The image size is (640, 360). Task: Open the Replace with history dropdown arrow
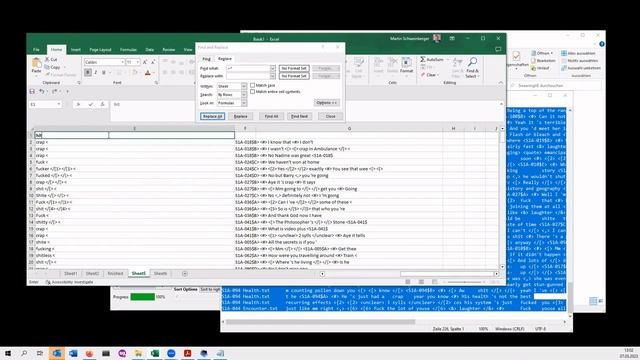tap(272, 76)
